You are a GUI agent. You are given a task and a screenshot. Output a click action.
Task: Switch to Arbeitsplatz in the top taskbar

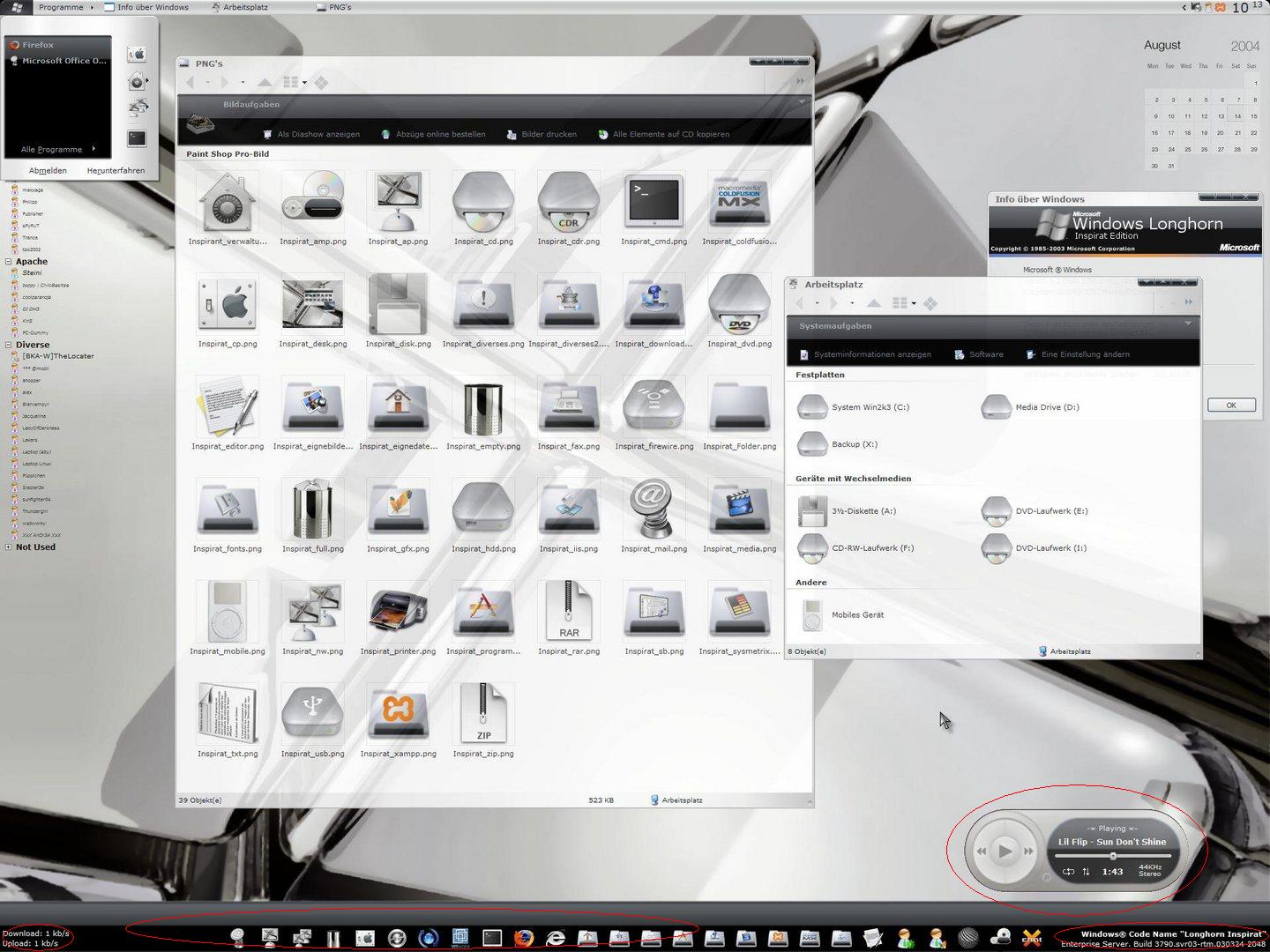point(240,7)
